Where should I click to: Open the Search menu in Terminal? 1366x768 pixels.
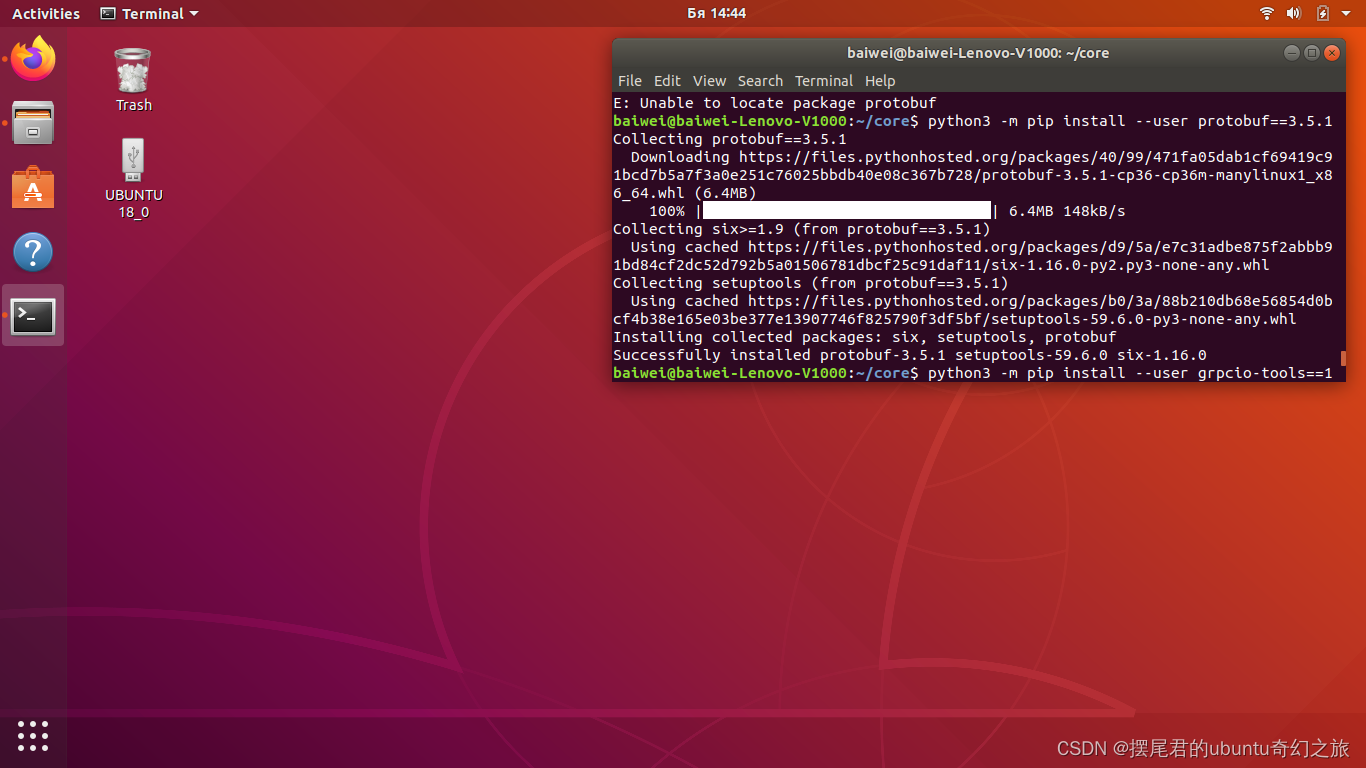[760, 81]
